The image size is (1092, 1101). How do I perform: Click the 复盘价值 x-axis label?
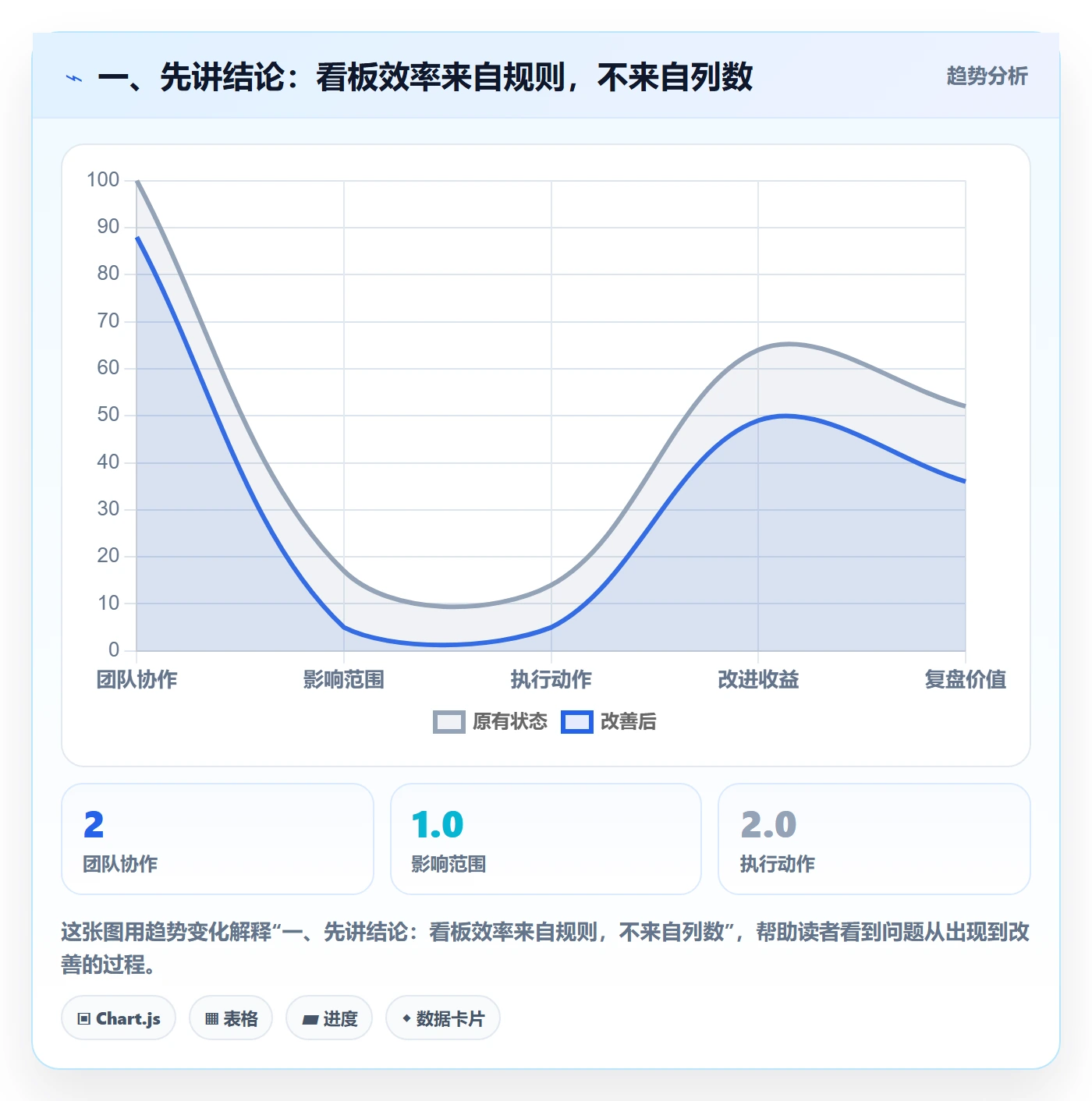tap(966, 680)
